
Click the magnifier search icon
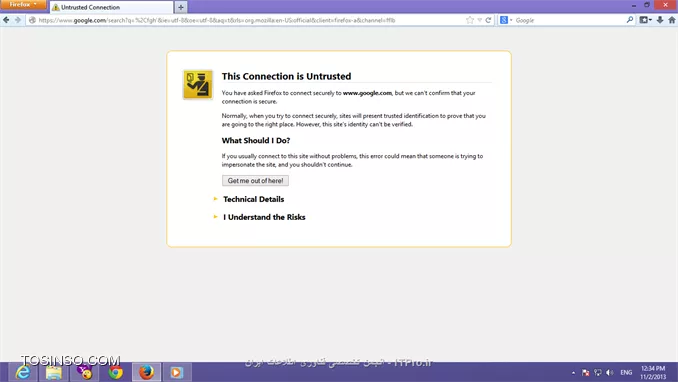[x=630, y=20]
